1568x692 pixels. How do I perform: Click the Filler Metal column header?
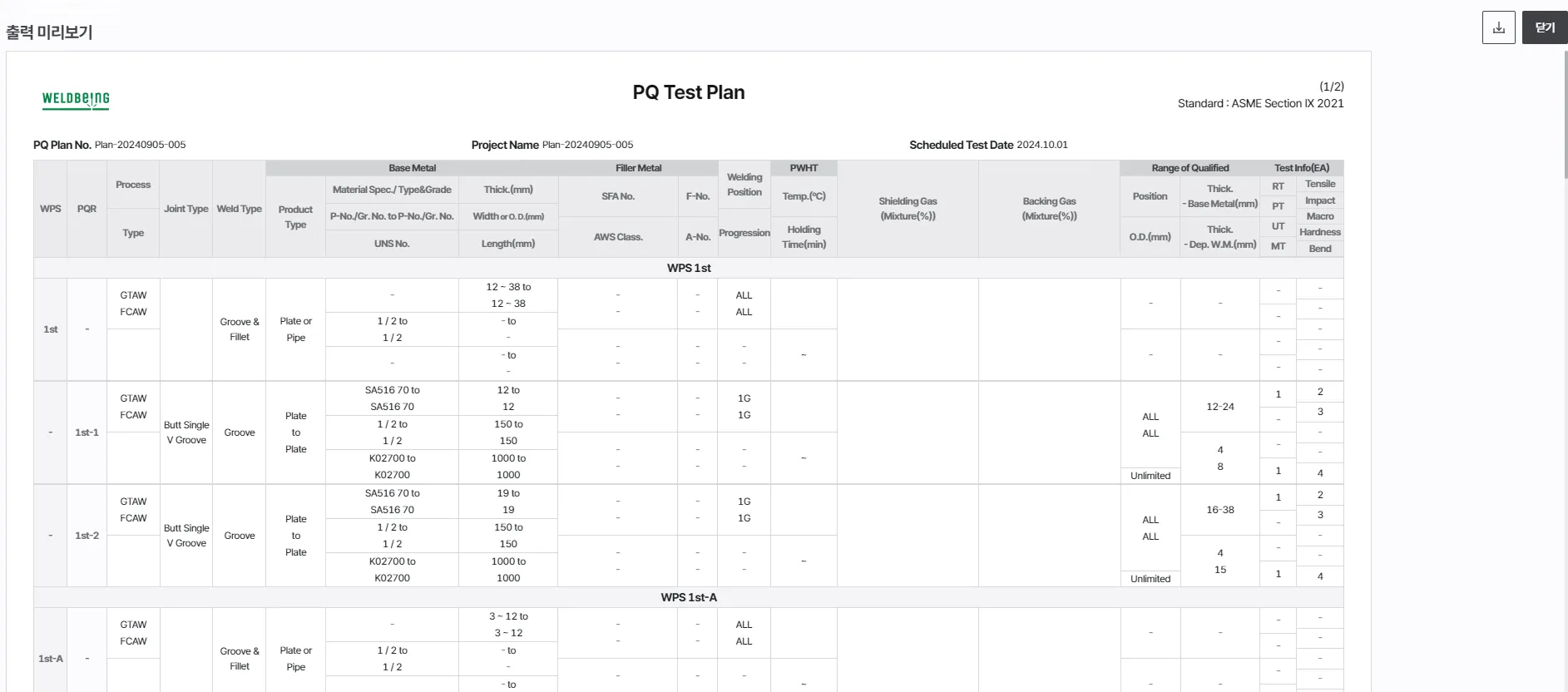coord(638,168)
